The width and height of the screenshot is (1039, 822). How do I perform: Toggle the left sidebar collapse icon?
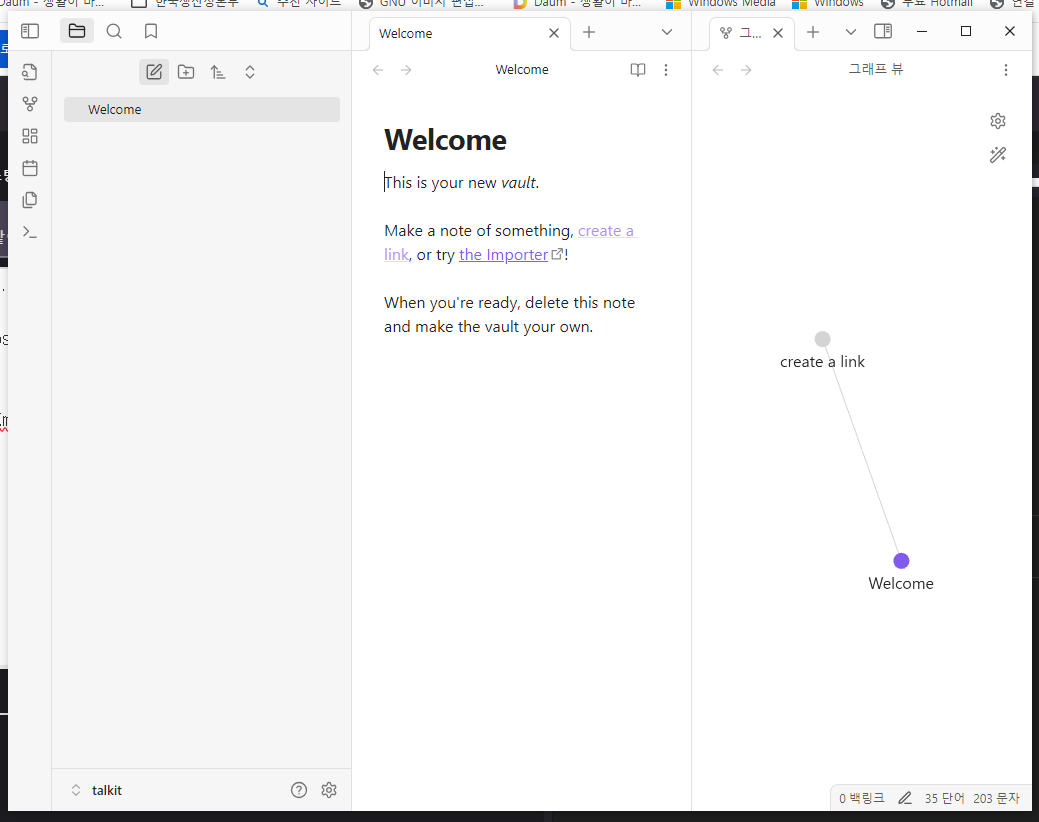click(30, 31)
